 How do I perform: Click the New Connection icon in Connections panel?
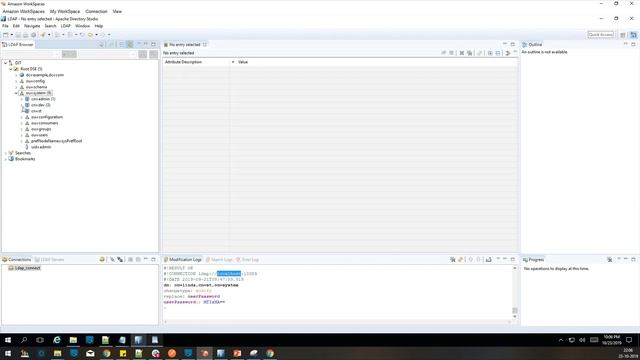[x=102, y=260]
